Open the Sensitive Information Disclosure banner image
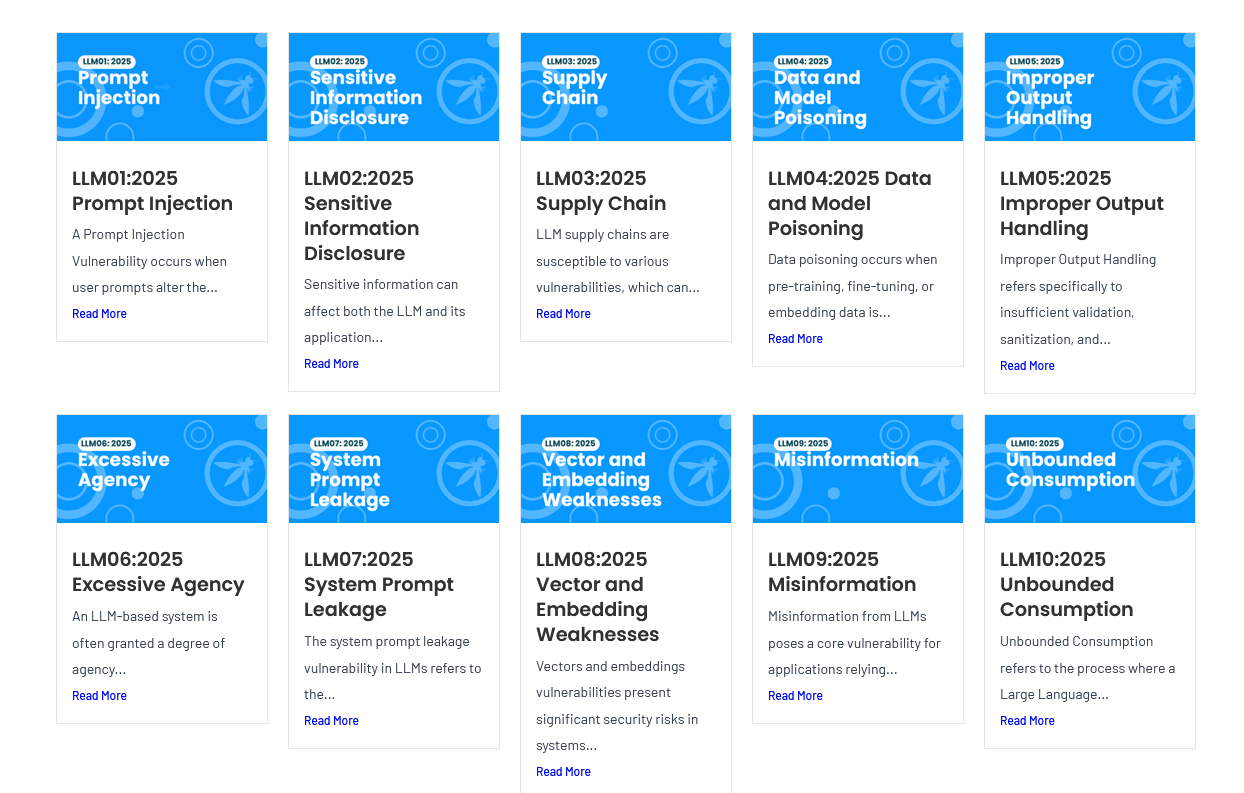This screenshot has height=793, width=1244. coord(394,87)
